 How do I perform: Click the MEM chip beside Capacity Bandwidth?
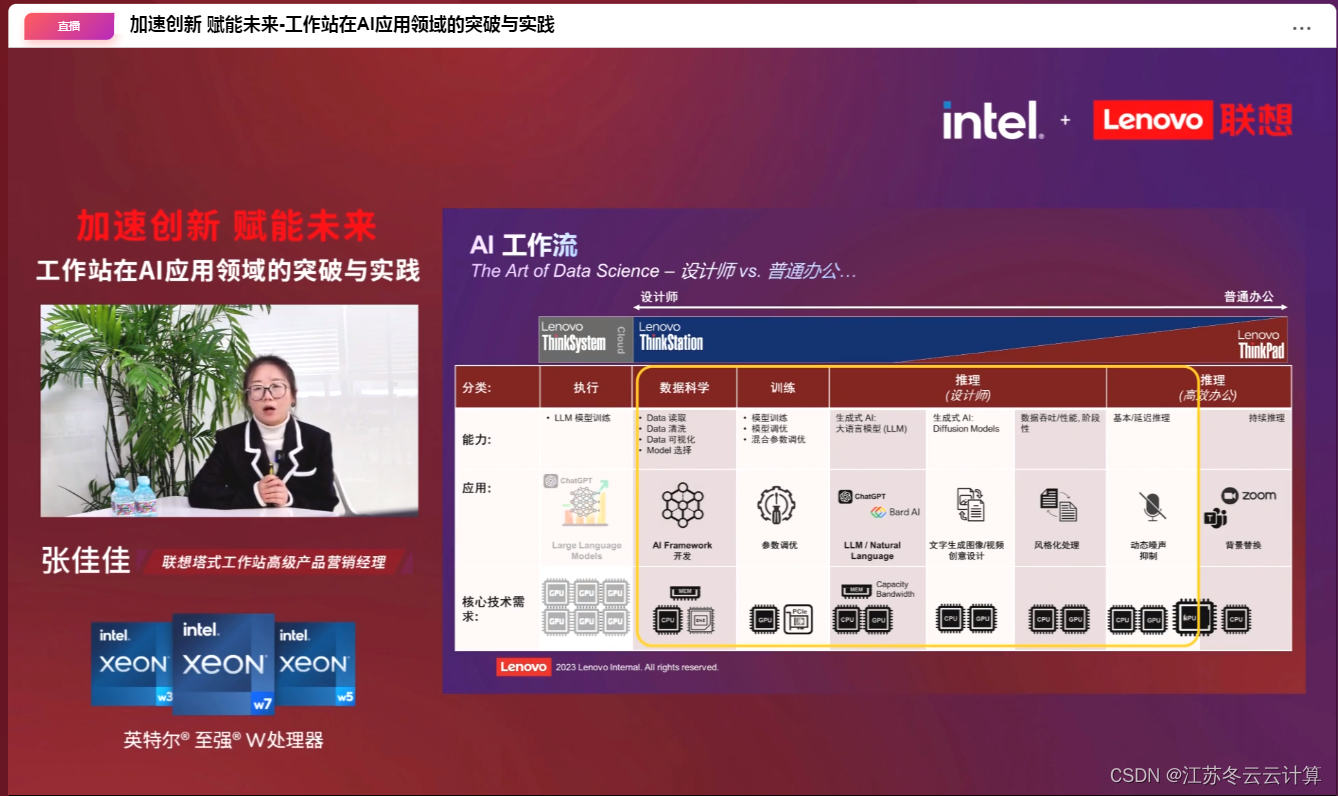[856, 591]
